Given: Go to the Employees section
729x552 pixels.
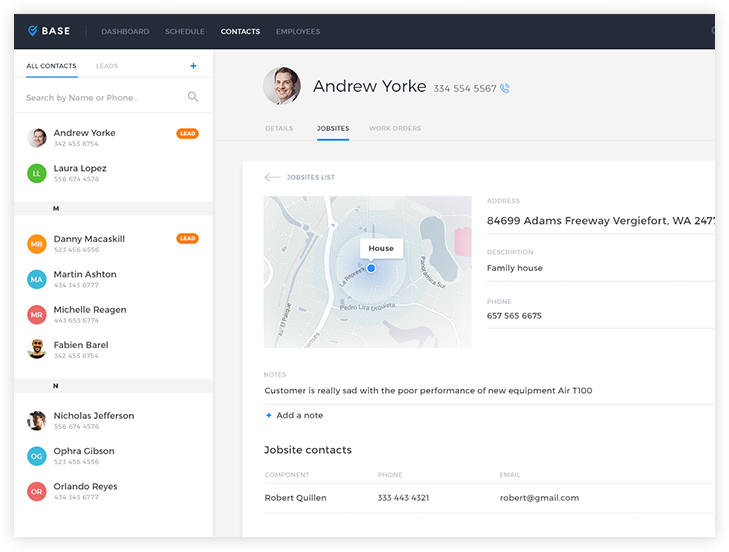Looking at the screenshot, I should tap(298, 31).
